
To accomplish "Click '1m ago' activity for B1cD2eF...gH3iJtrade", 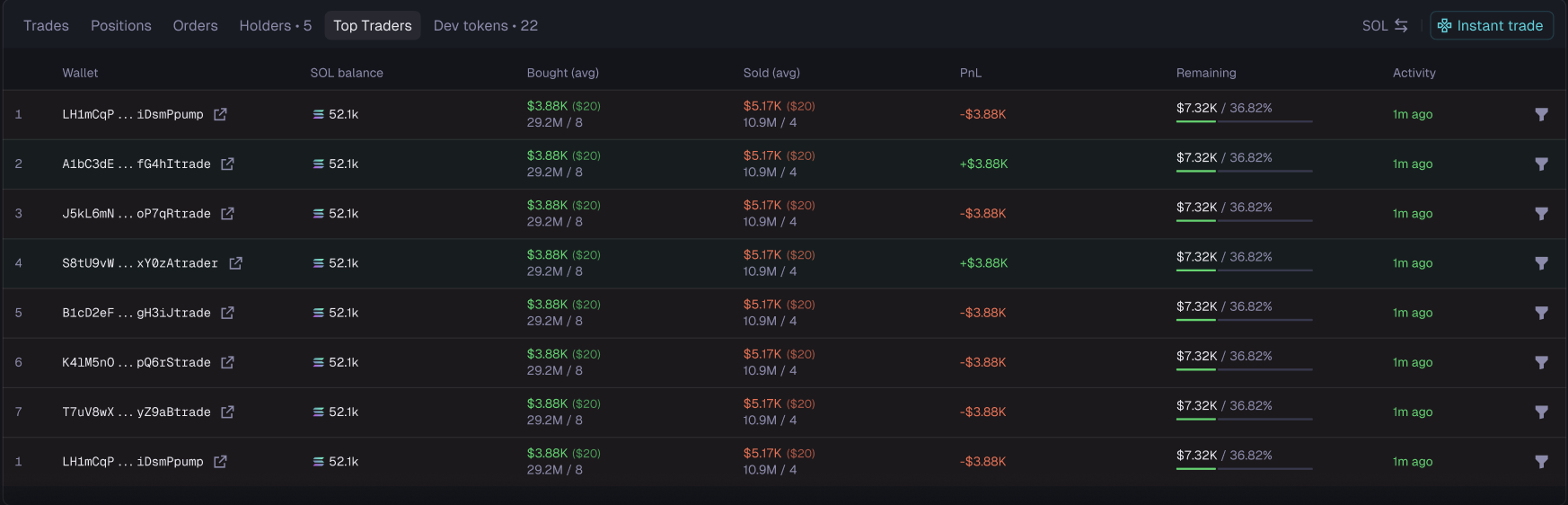I will coord(1412,314).
